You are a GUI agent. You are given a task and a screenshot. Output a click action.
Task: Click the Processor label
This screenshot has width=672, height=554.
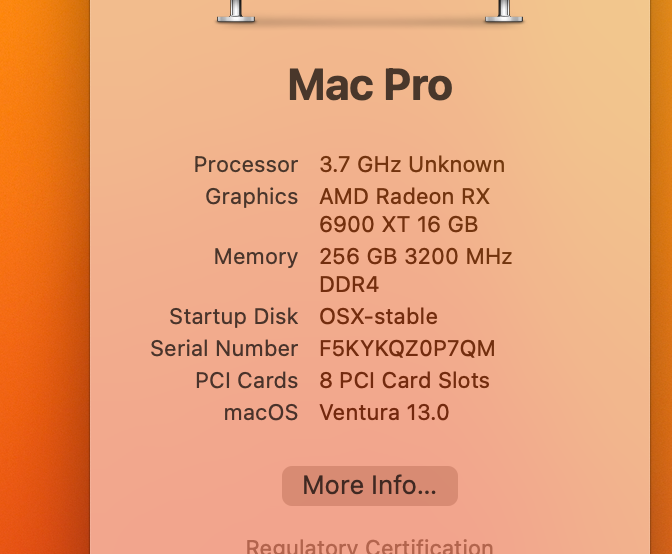pos(246,165)
